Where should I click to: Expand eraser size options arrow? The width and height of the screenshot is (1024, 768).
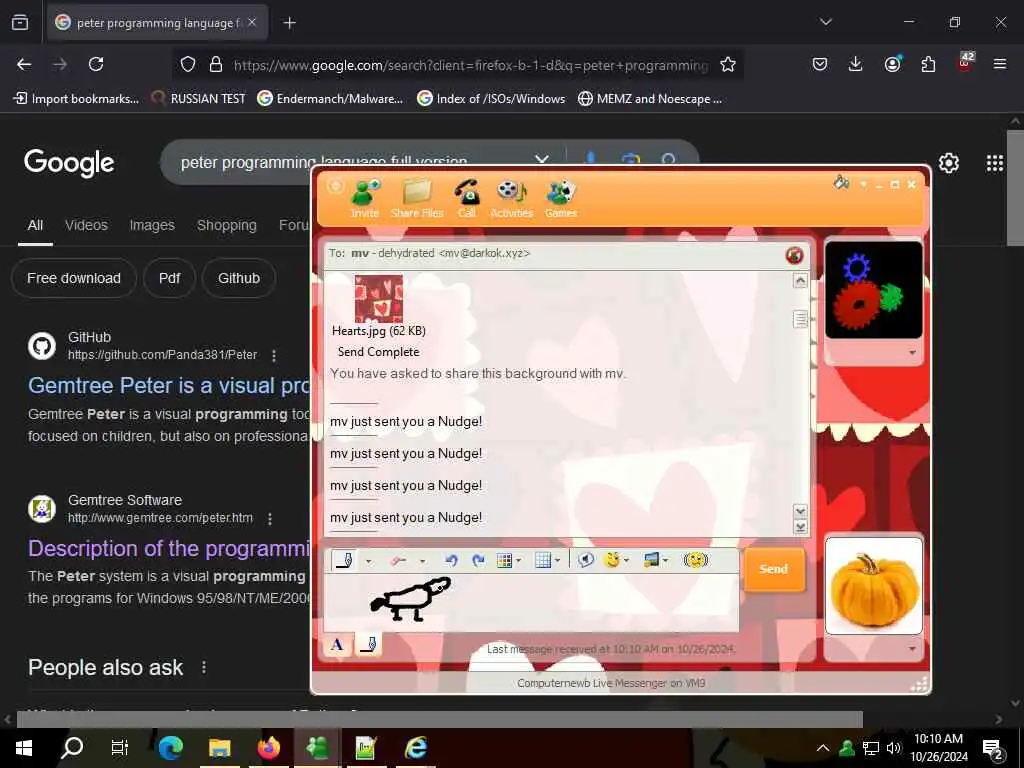coord(422,561)
